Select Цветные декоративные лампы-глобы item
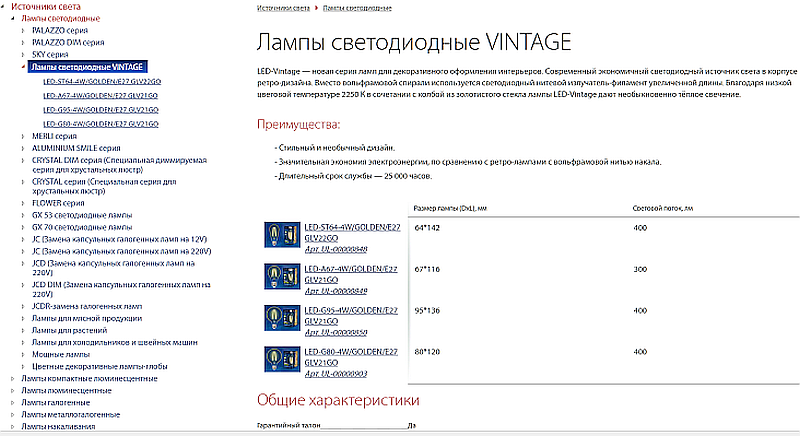Screen dimensions: 800x436 [x=99, y=367]
